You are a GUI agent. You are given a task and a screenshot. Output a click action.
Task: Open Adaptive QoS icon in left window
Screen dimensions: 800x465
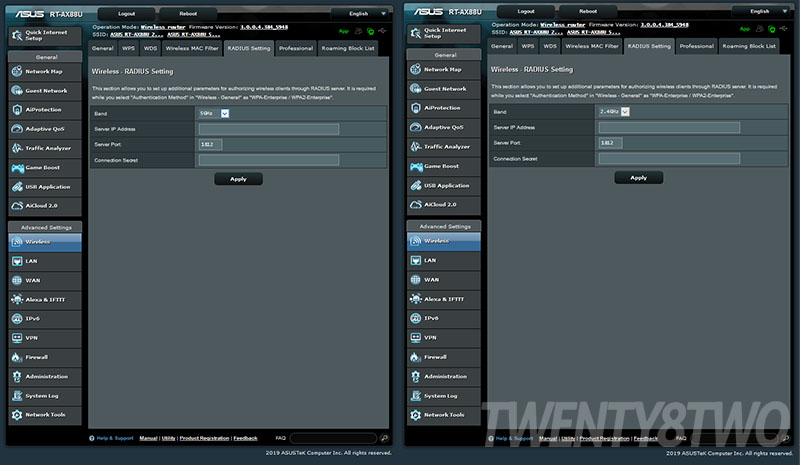[x=17, y=129]
